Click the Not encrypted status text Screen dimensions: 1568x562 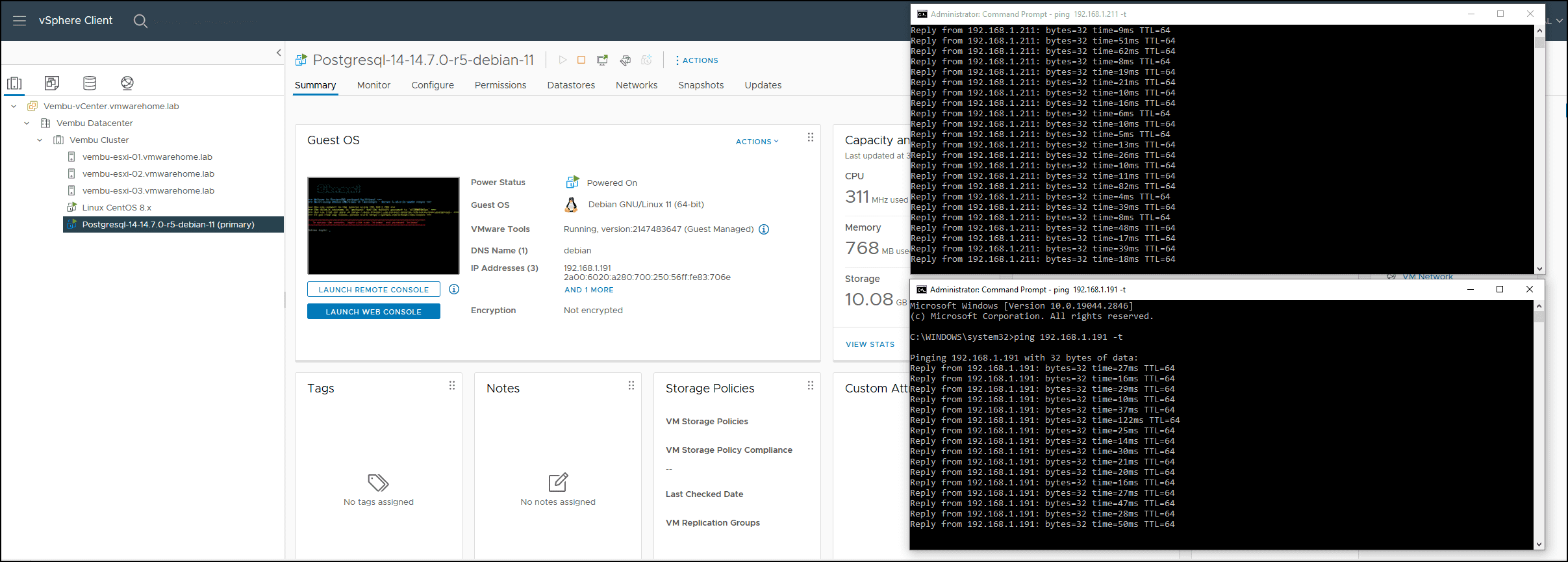593,310
